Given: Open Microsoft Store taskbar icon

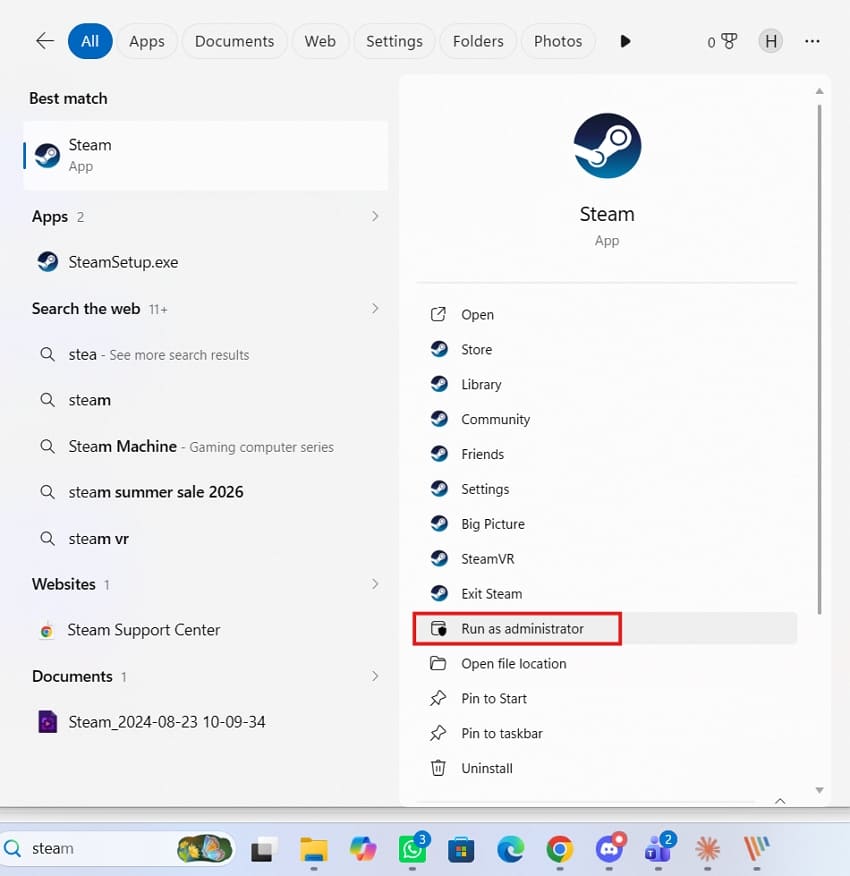Looking at the screenshot, I should (461, 850).
